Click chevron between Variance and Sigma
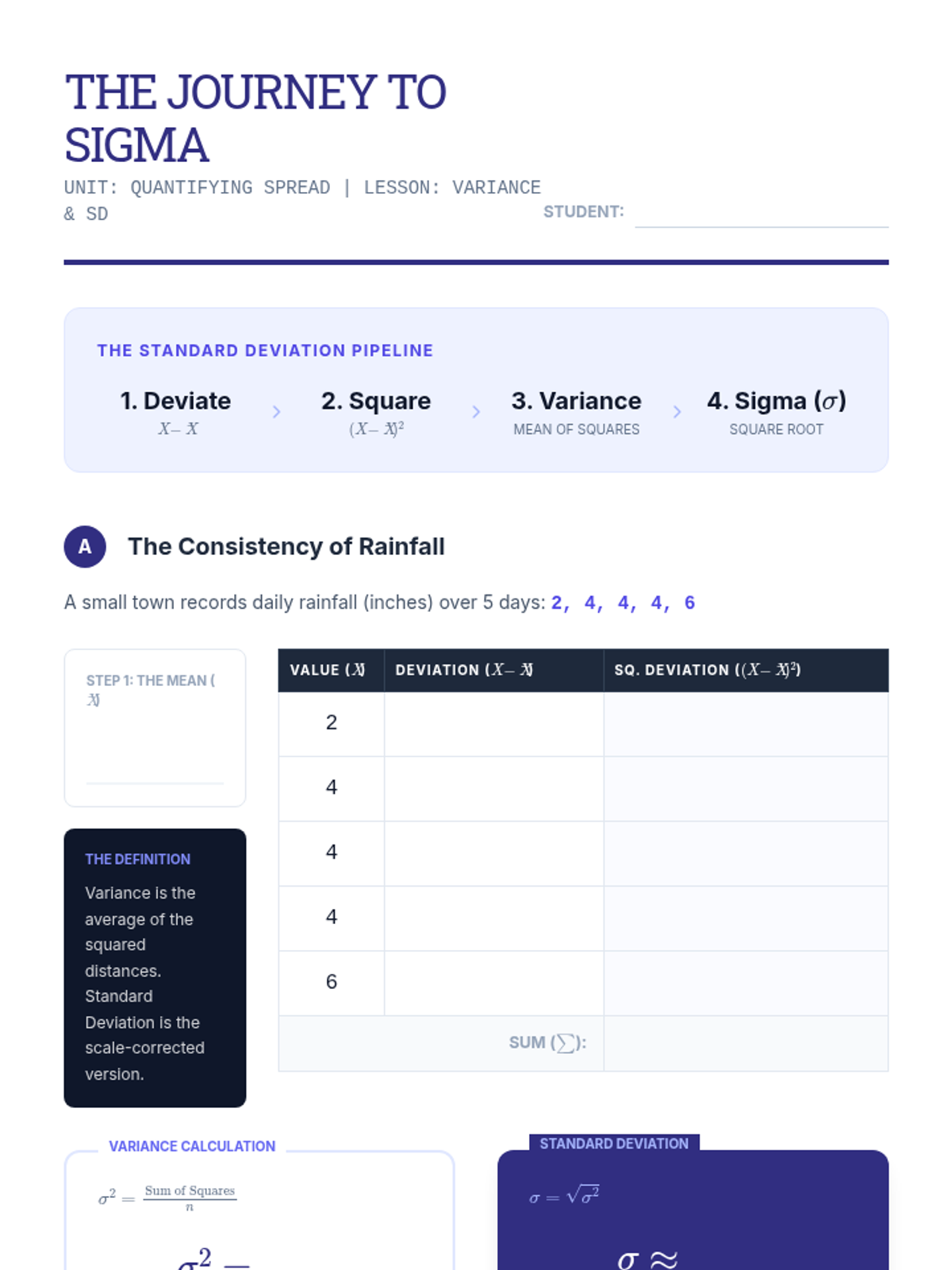This screenshot has height=1270, width=952. pyautogui.click(x=677, y=411)
